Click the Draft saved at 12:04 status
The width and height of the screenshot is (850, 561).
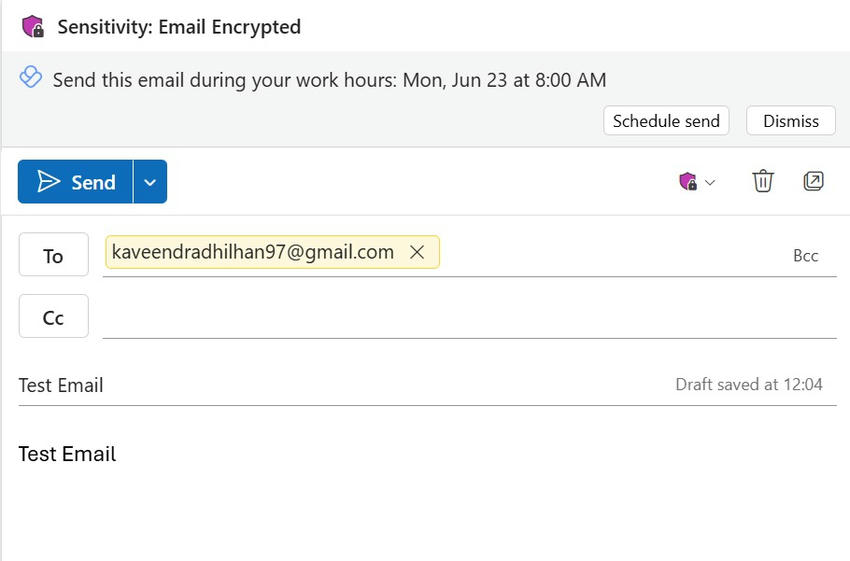click(x=748, y=385)
